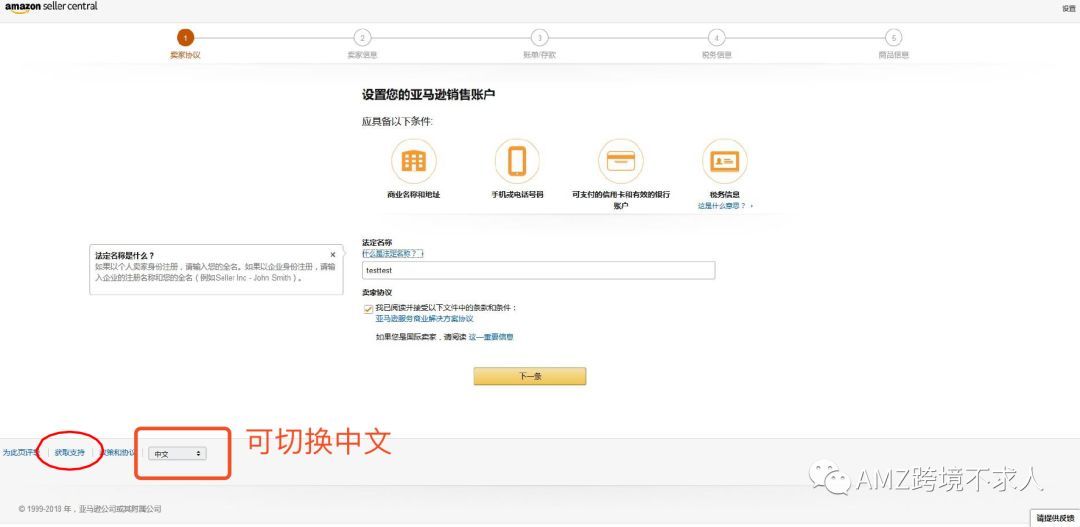Click the 获取支持 support link
1080x527 pixels.
point(70,453)
